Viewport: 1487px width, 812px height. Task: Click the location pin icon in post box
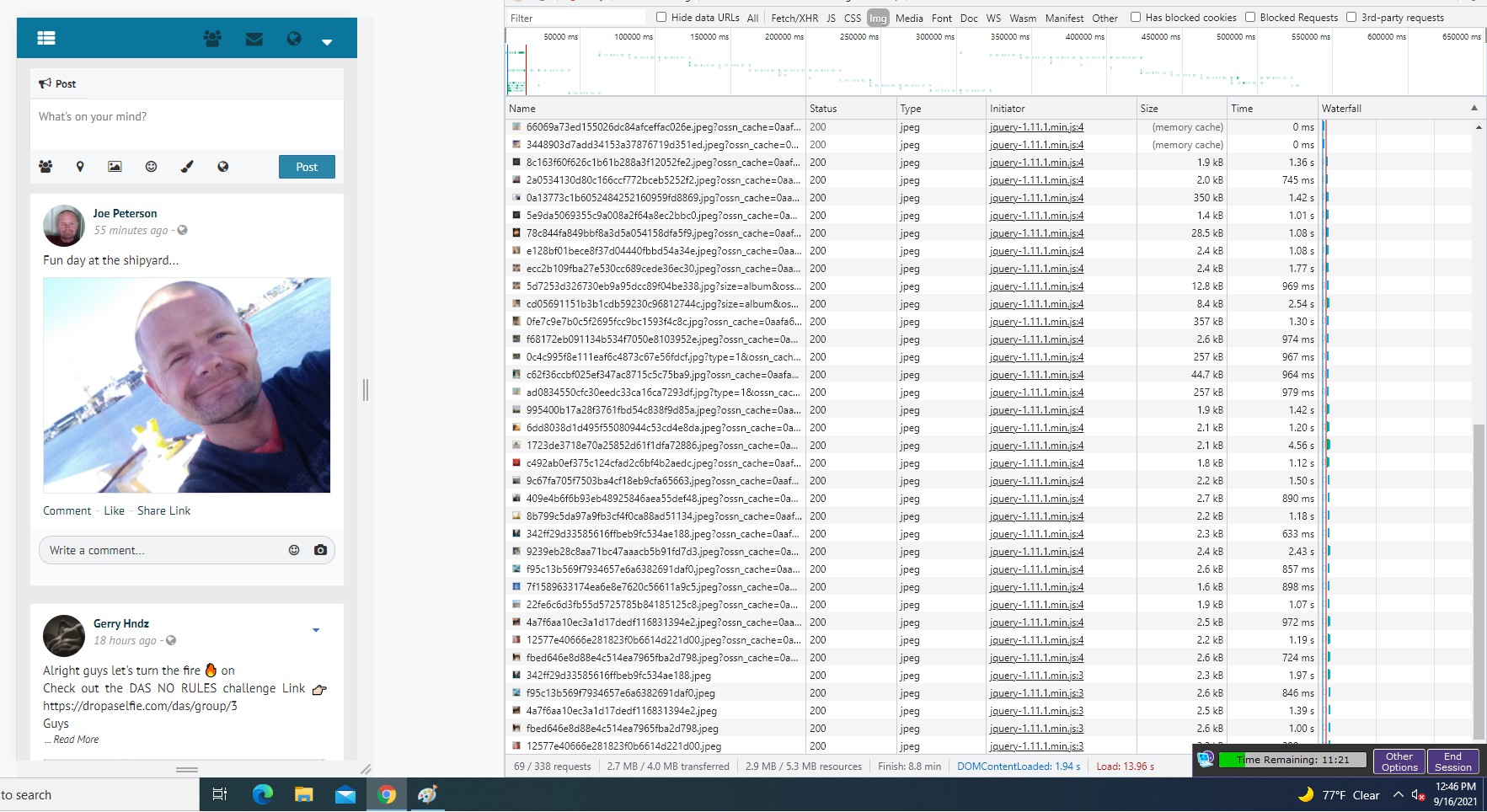80,167
